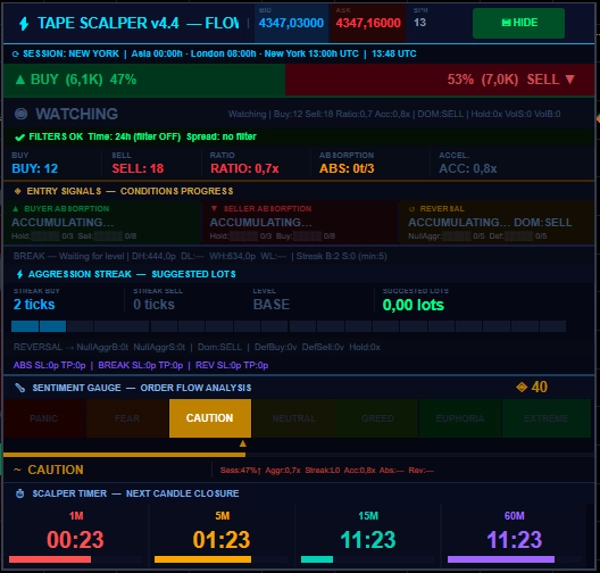This screenshot has height=573, width=600.
Task: Click the second filled blue streak segment
Action: 53,326
